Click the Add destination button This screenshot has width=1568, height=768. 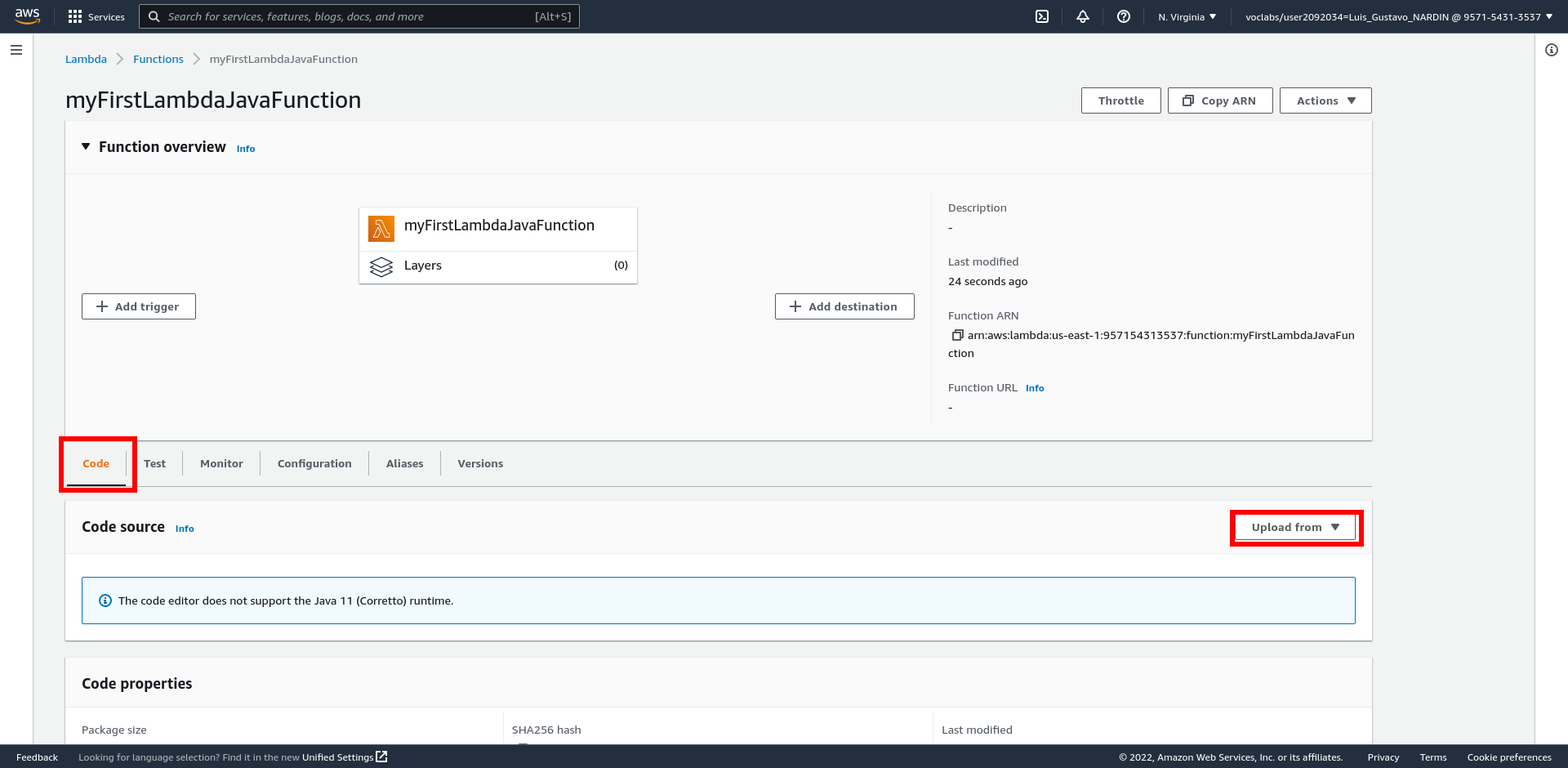click(x=844, y=306)
